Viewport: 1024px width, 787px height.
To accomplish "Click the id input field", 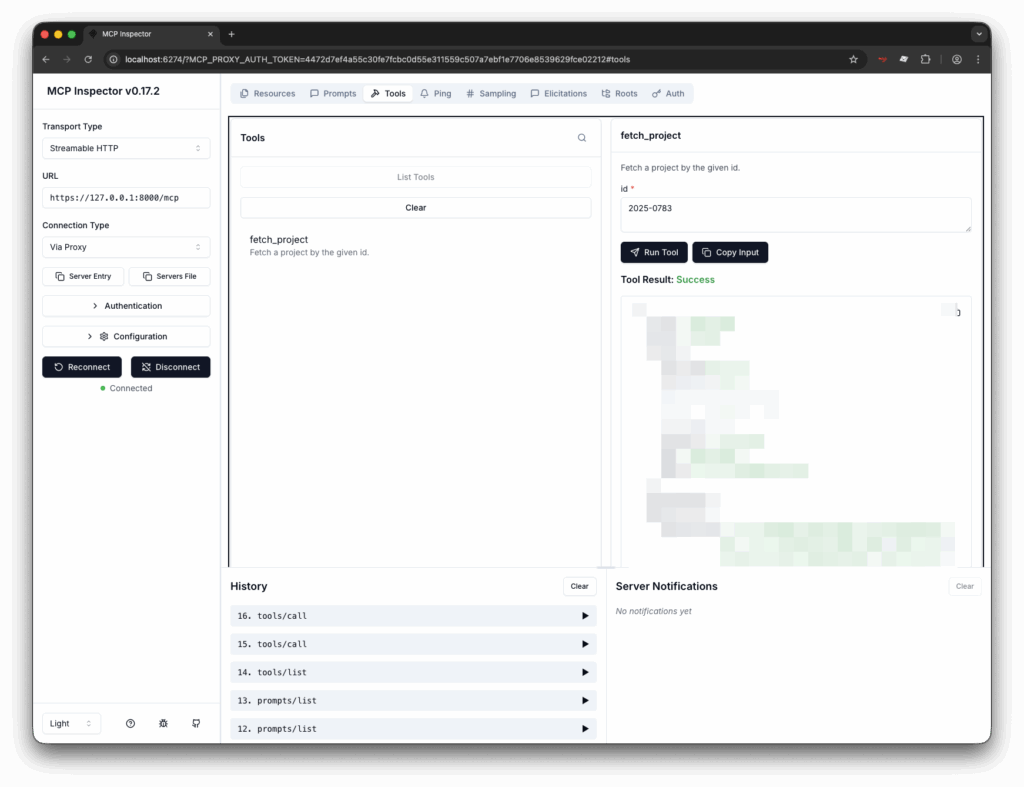I will coord(795,214).
